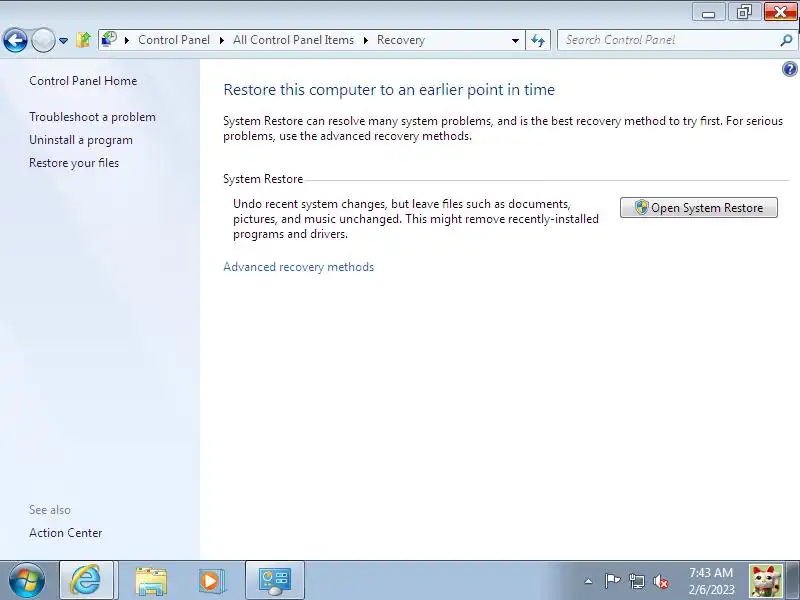
Task: Select All Control Panel Items breadcrumb
Action: (293, 40)
